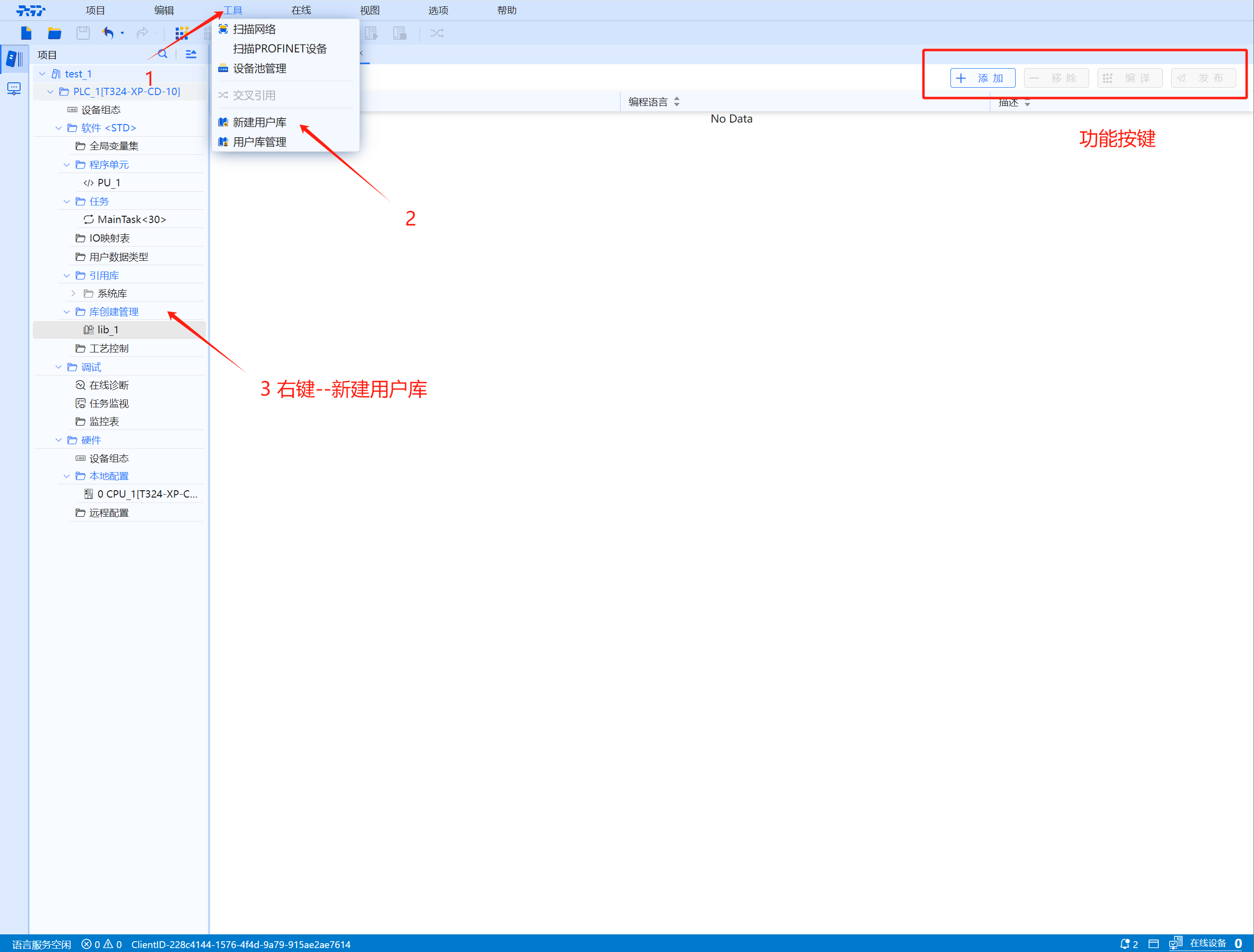1254x952 pixels.
Task: Click the notification bell in status bar
Action: 1125,944
